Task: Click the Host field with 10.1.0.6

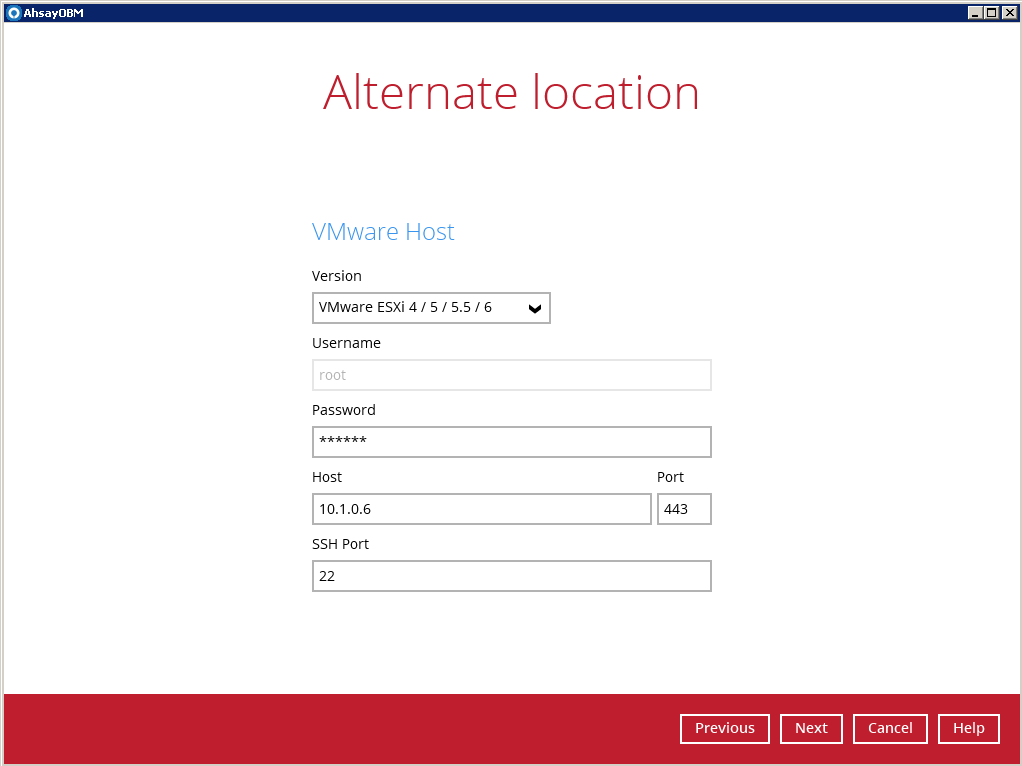Action: 482,509
